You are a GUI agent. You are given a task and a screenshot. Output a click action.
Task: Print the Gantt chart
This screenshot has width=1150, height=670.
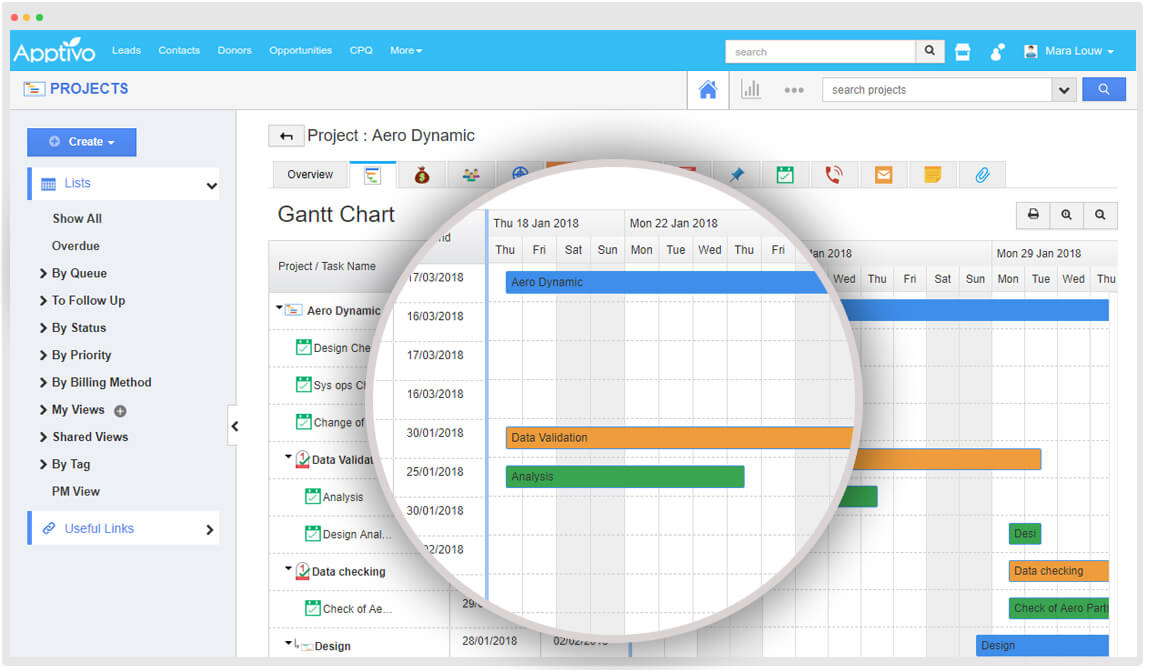(x=1033, y=215)
